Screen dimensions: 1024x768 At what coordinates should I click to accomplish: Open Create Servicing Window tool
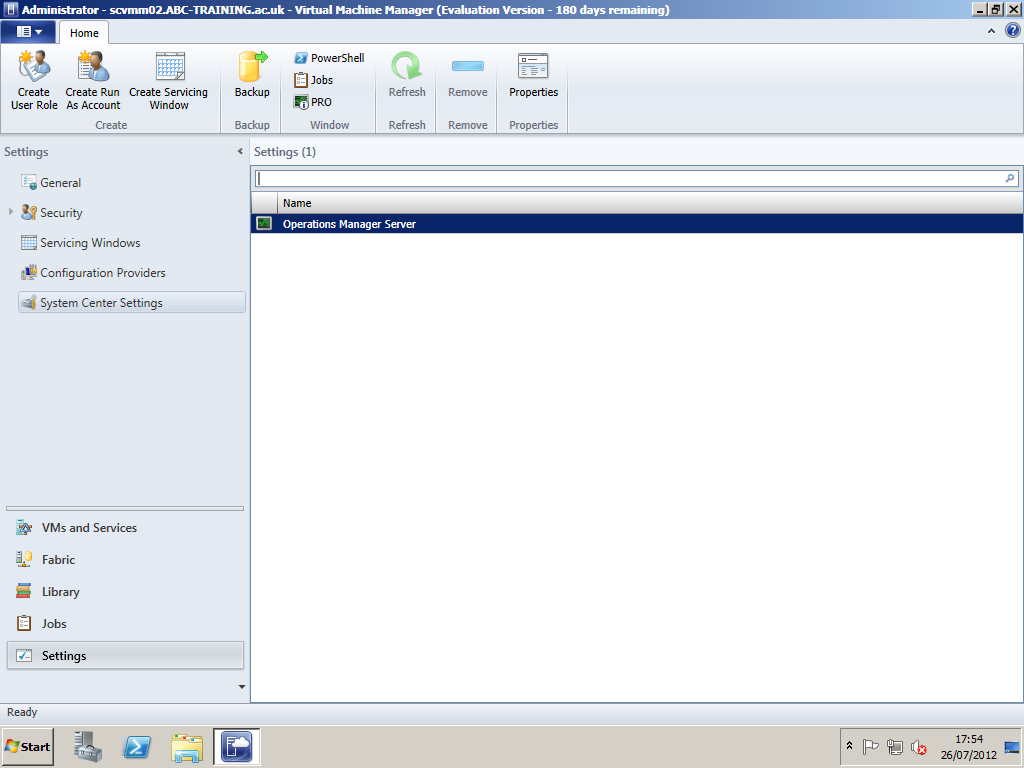168,80
